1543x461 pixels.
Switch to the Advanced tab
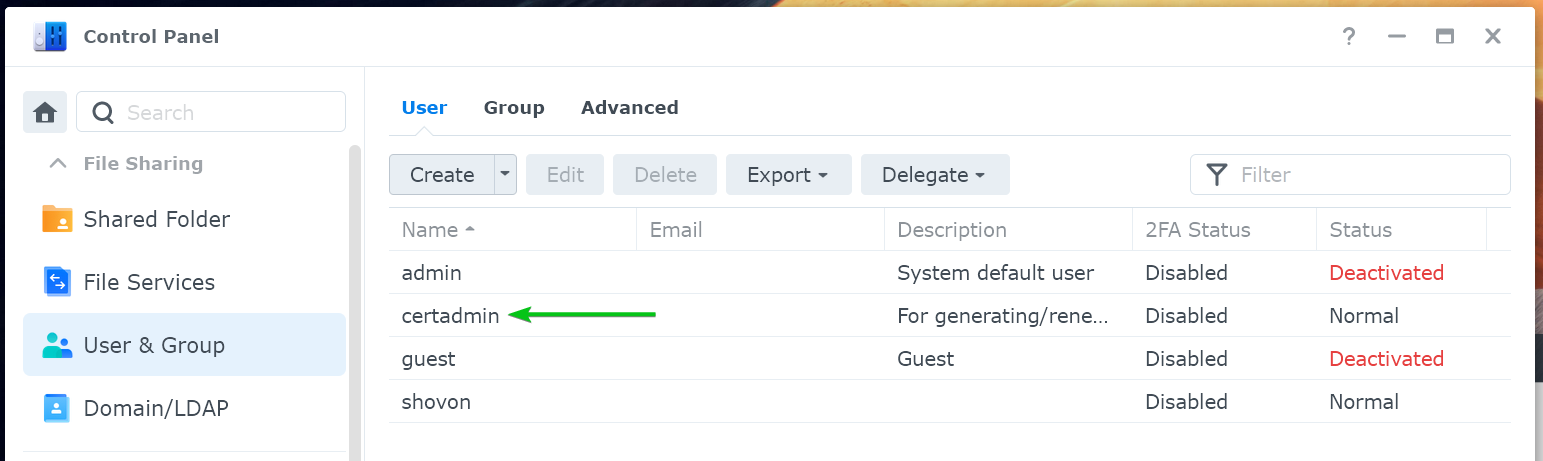pos(630,107)
